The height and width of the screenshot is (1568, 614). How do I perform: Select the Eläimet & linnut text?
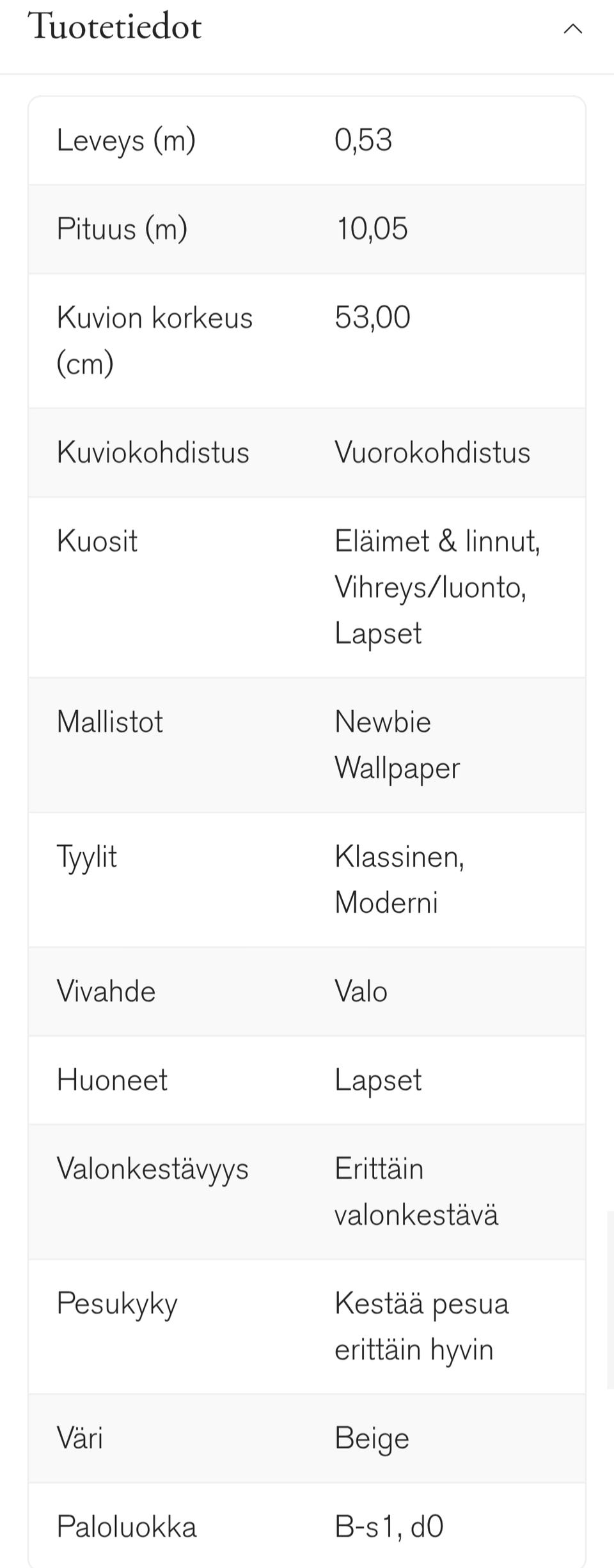click(x=438, y=540)
